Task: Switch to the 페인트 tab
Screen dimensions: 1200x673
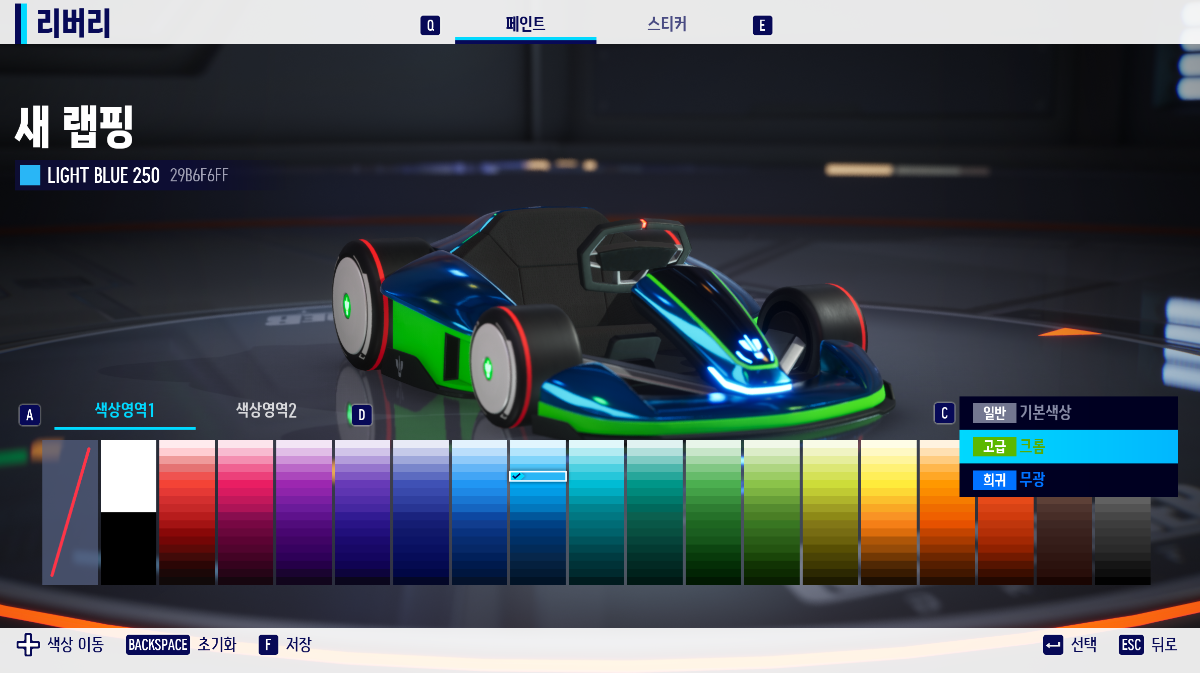Action: (525, 24)
